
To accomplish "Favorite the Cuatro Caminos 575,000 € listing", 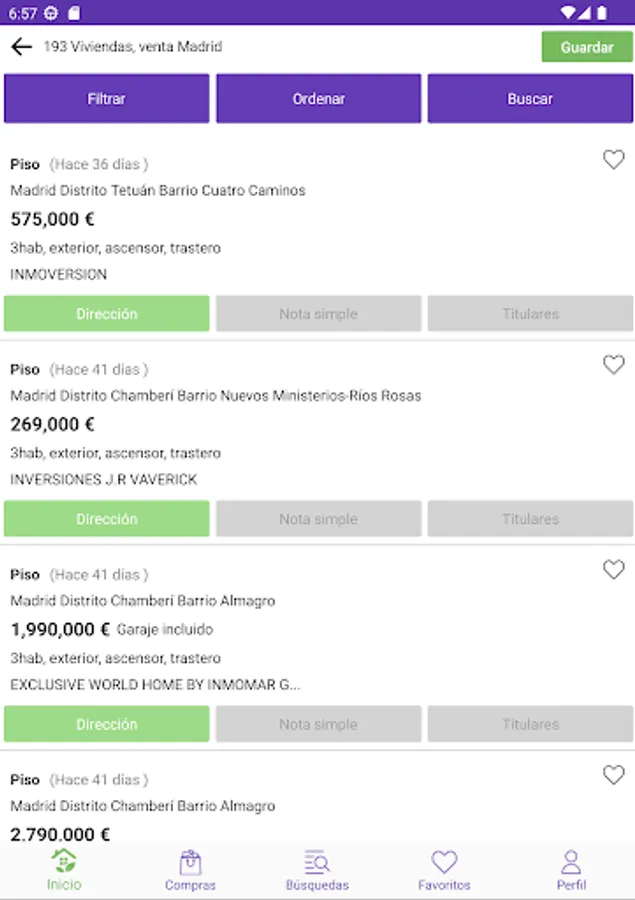I will (x=613, y=160).
